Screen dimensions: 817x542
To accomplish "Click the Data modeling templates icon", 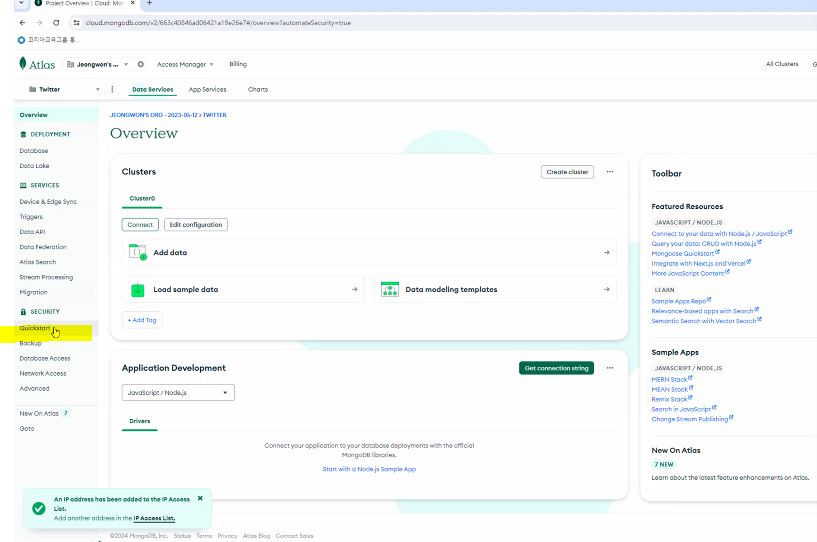I will point(390,289).
